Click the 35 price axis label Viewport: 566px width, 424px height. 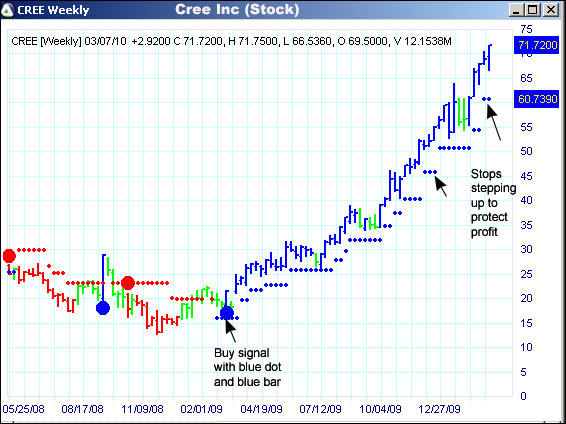tap(526, 225)
